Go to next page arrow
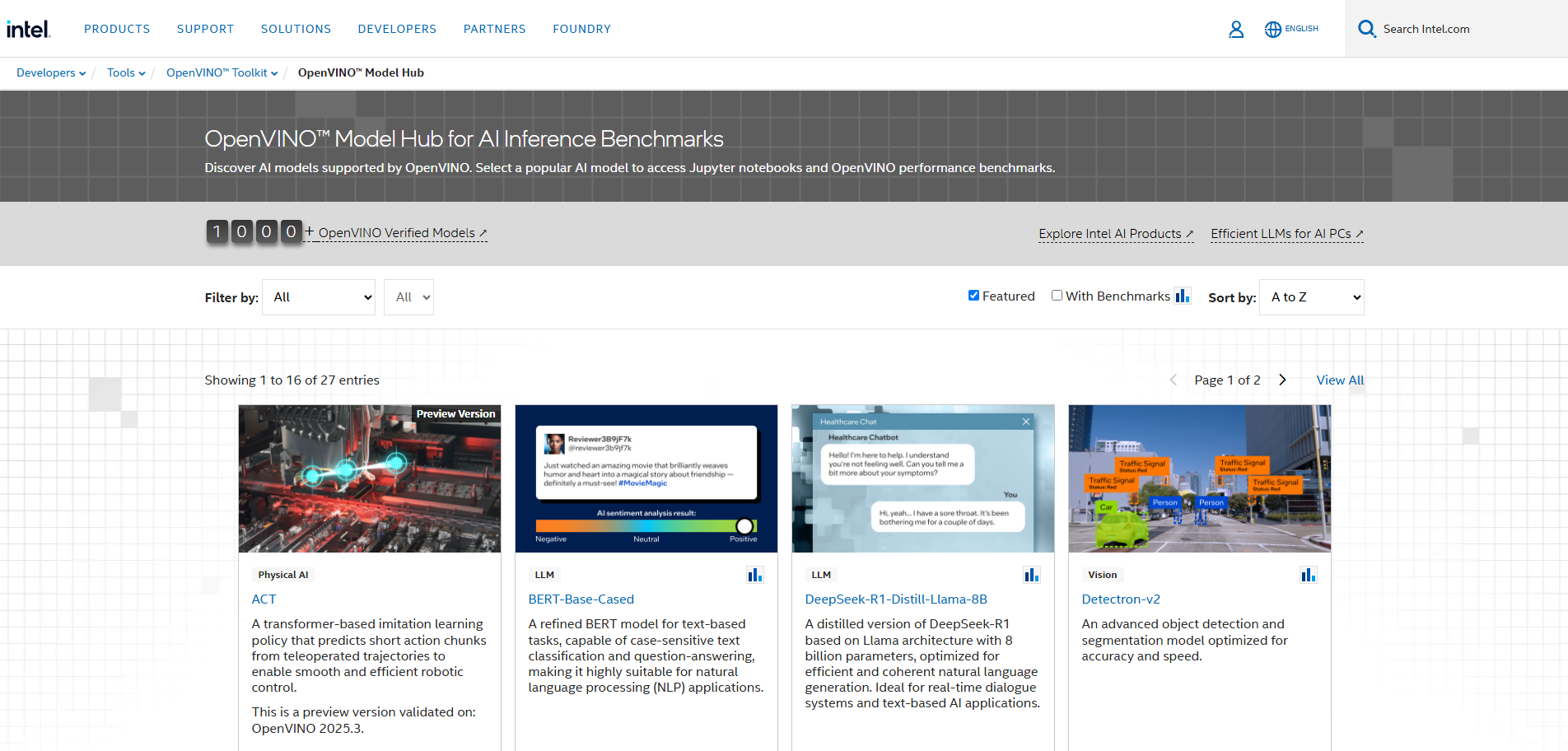 1282,380
